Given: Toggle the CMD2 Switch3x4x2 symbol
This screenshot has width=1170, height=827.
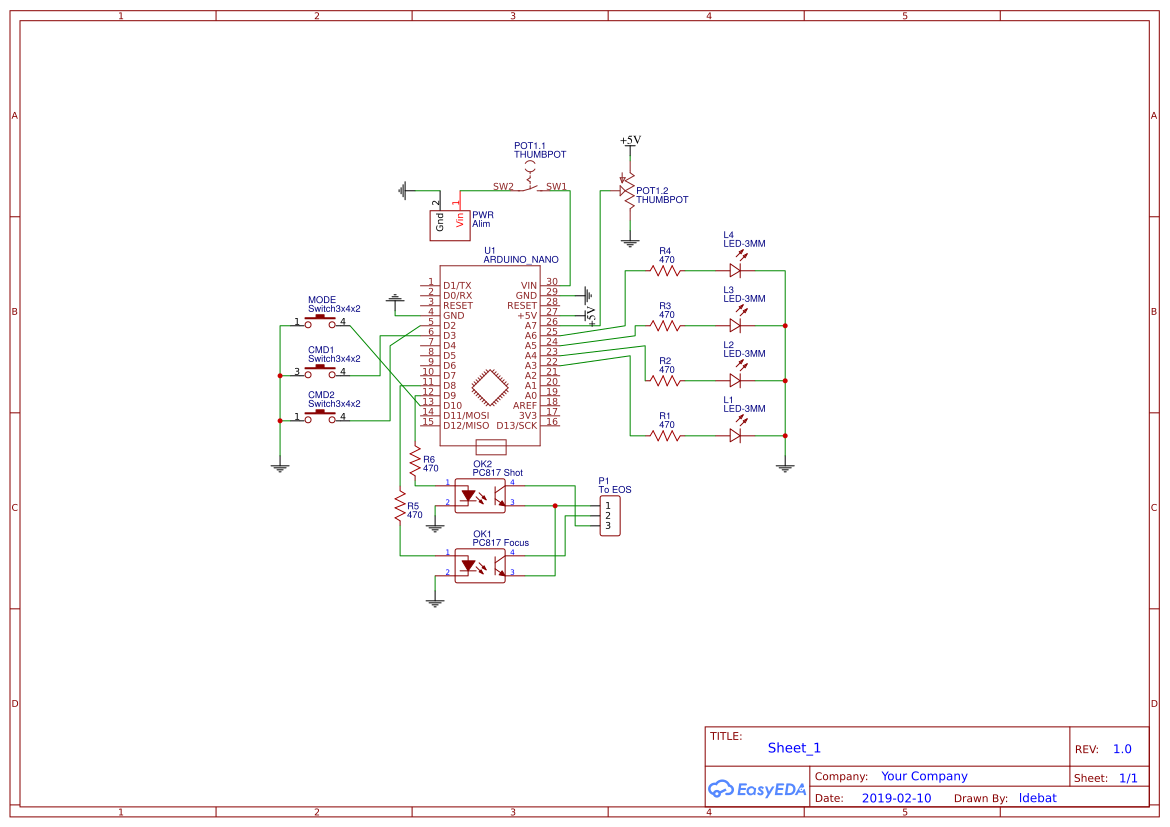Looking at the screenshot, I should tap(318, 414).
